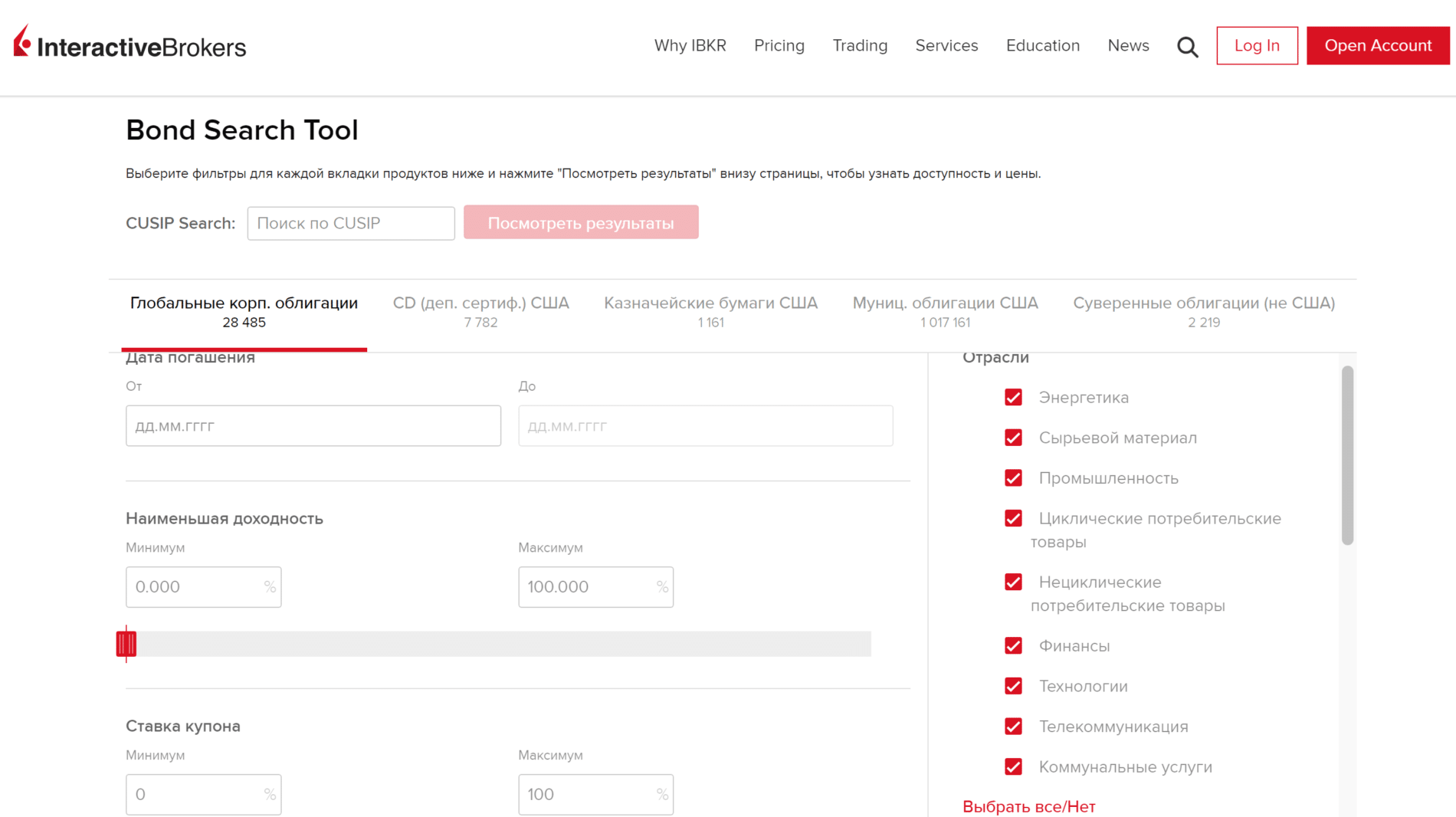Switch to Казначейские бумаги США tab
The height and width of the screenshot is (817, 1456).
click(710, 312)
